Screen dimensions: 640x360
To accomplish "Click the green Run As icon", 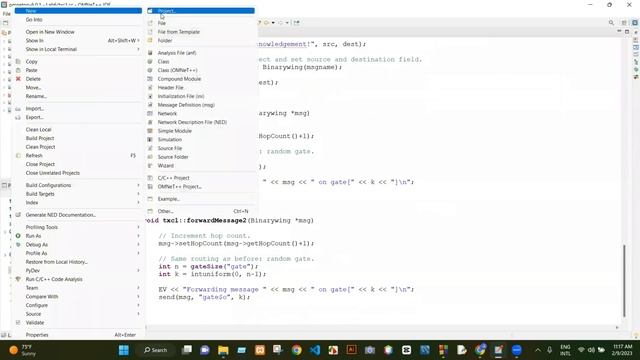I will point(18,236).
